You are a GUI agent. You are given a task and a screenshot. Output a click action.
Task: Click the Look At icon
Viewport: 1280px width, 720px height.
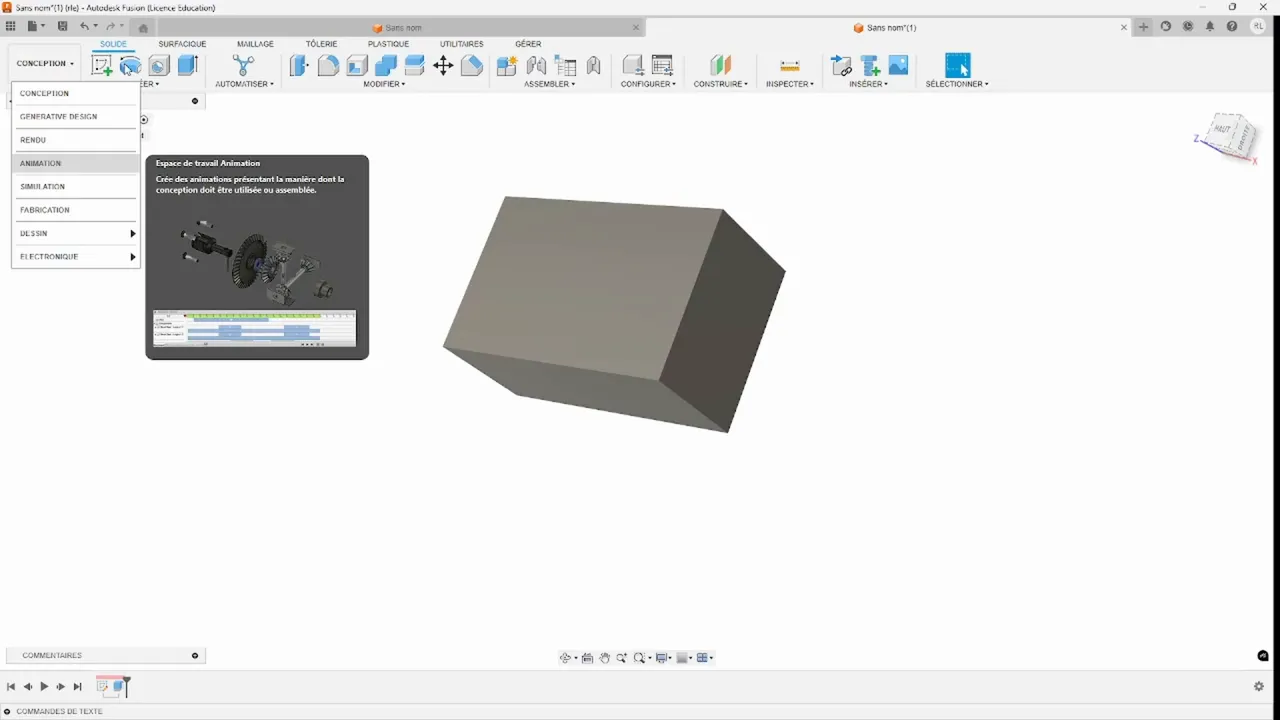click(x=588, y=658)
